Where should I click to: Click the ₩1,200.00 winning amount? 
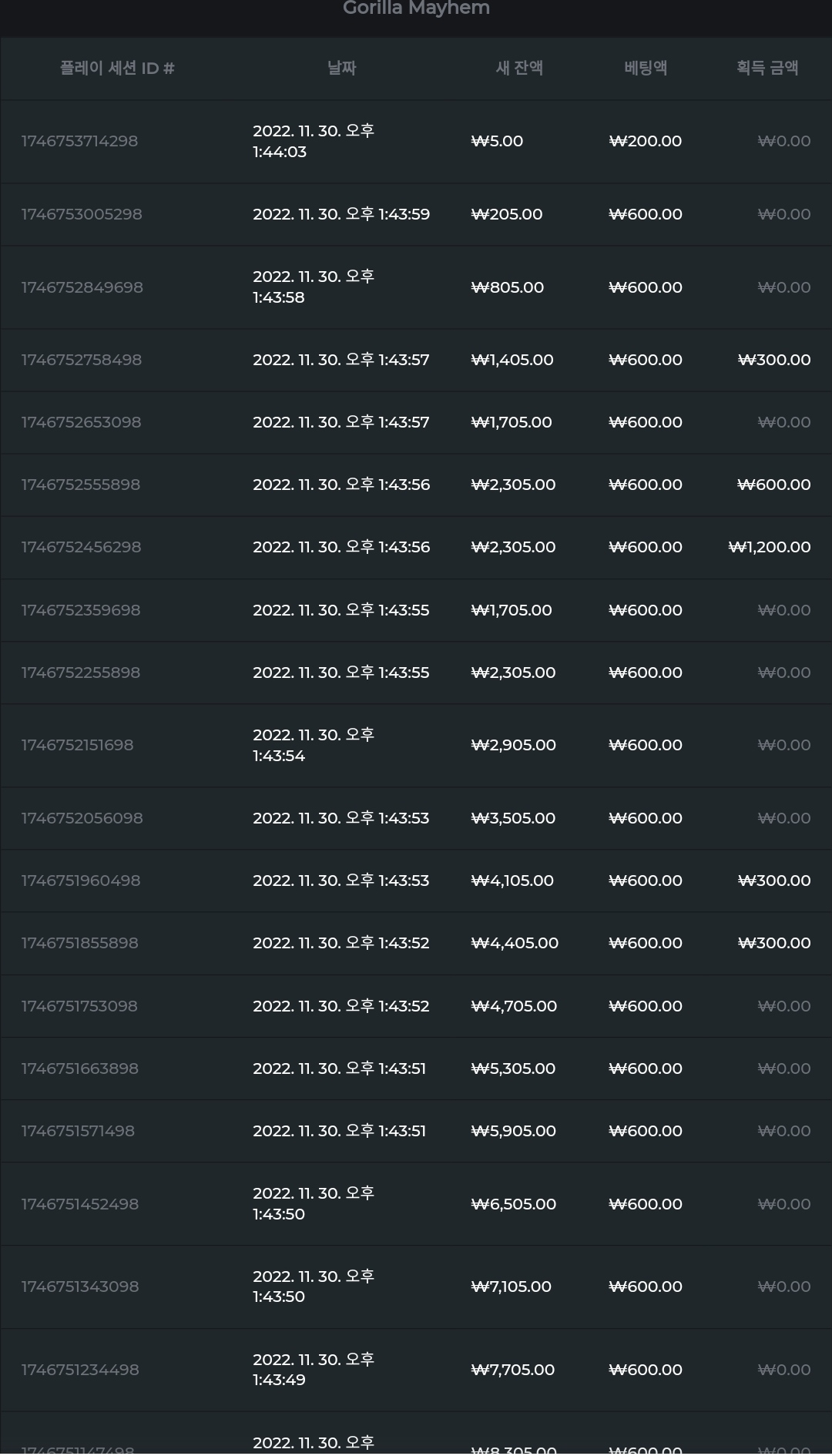coord(769,547)
